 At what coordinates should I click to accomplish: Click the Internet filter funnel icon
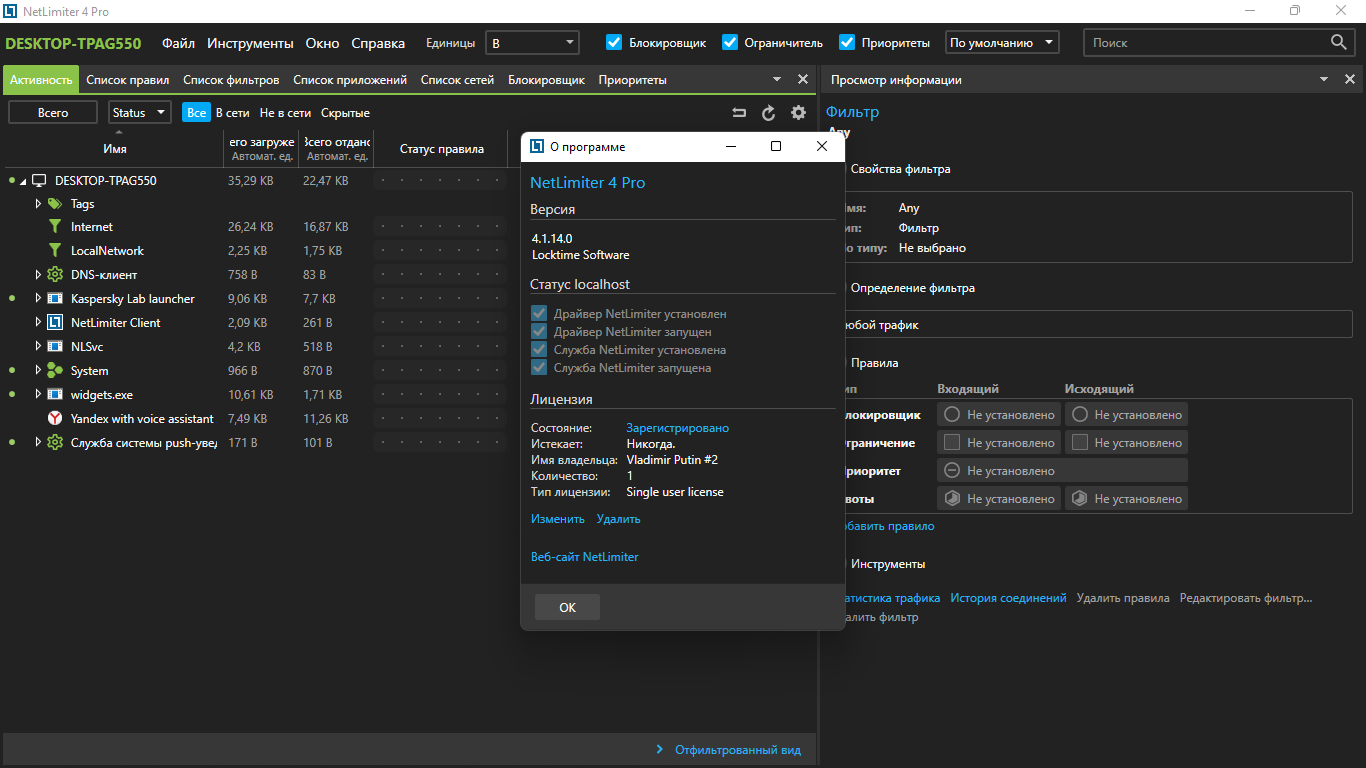[55, 227]
